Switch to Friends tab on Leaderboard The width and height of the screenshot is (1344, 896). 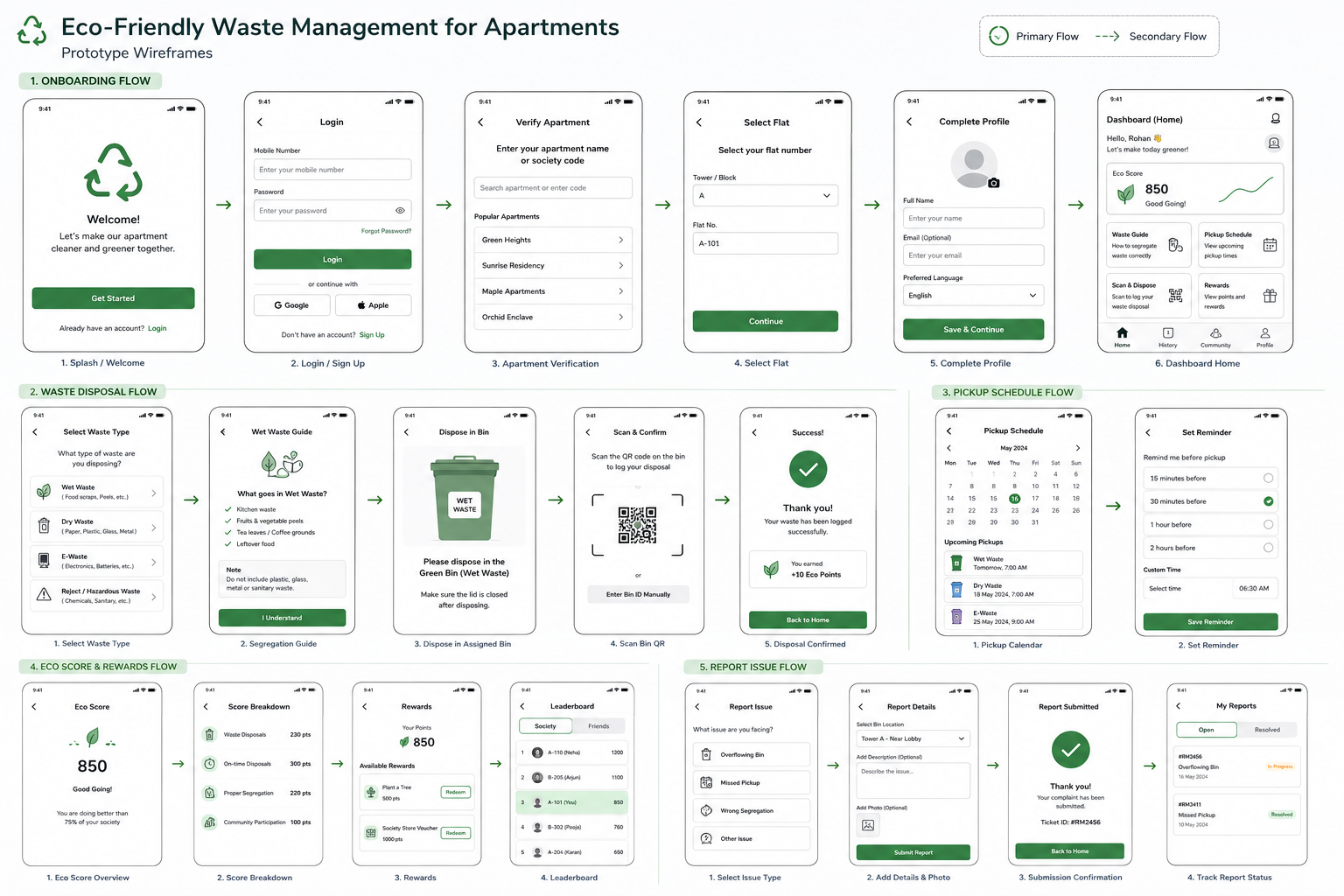point(598,726)
